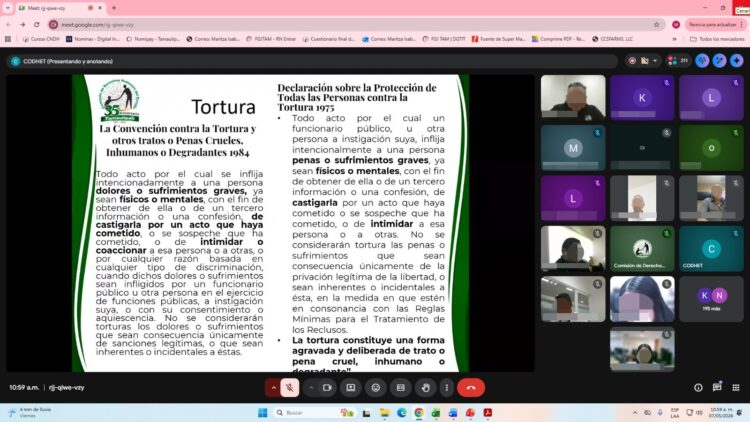Click CODHET (Presentando y anotando) label

(x=68, y=61)
